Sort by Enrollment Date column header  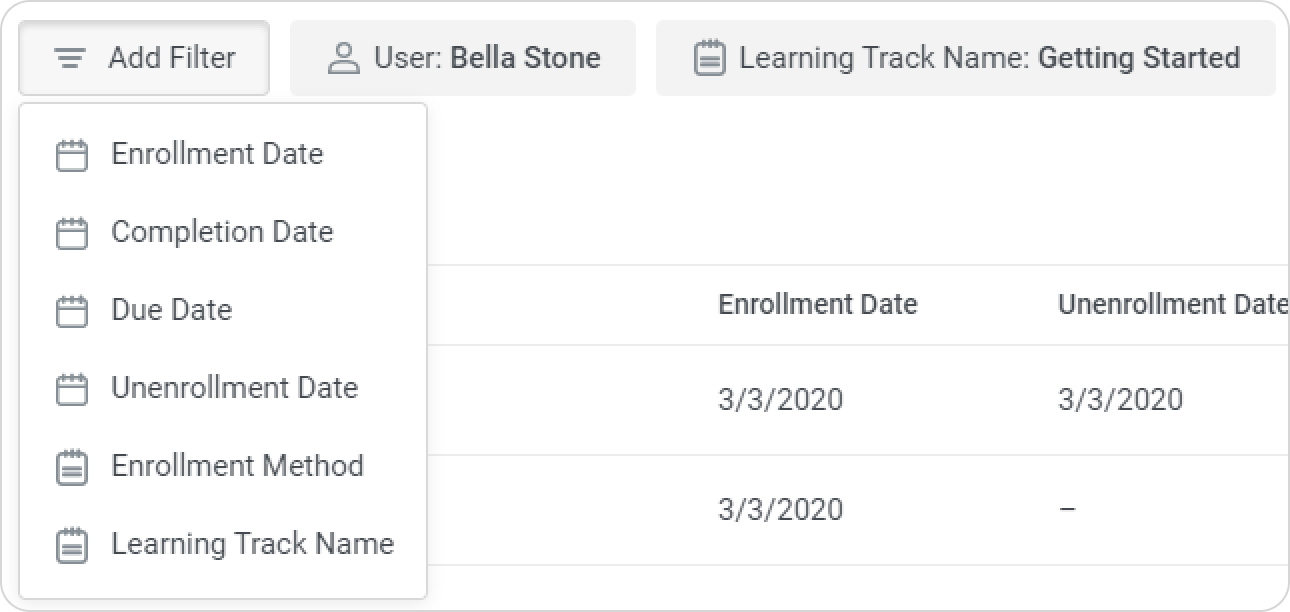point(817,305)
